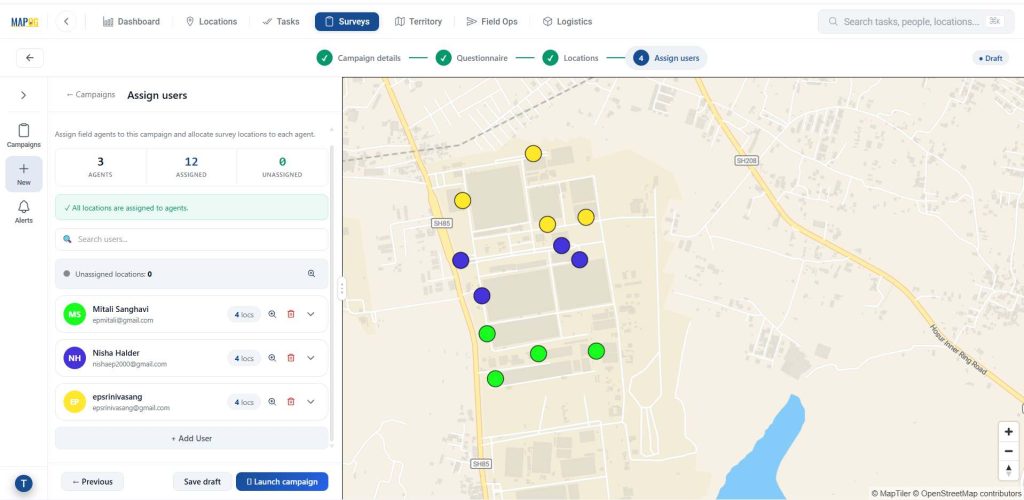Focus the global search field
The height and width of the screenshot is (500, 1024).
tap(914, 22)
